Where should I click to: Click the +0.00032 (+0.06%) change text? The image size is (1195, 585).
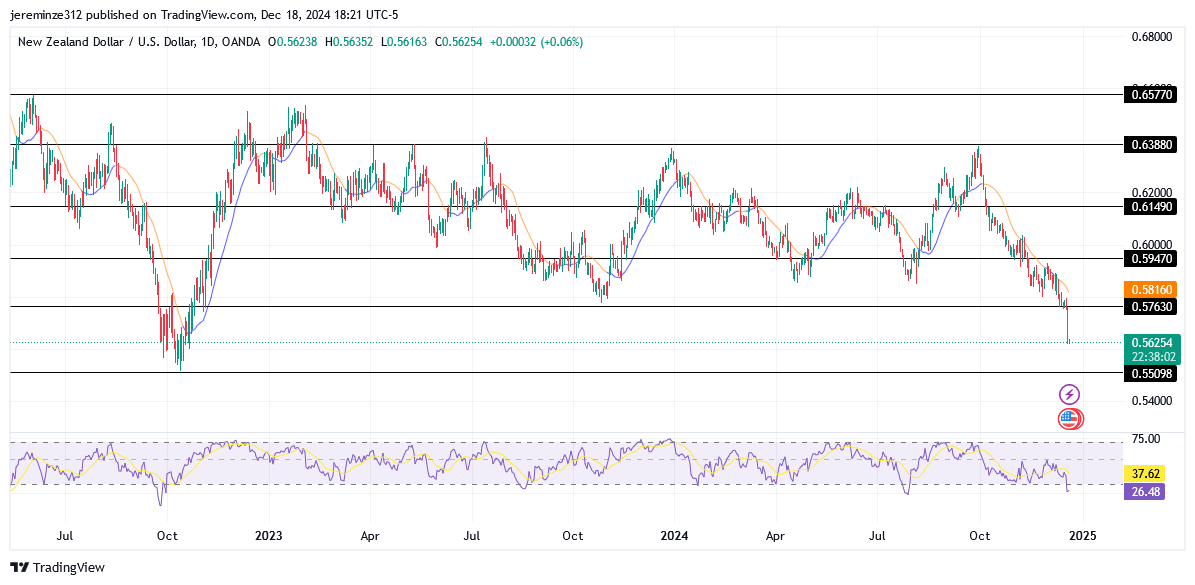536,43
